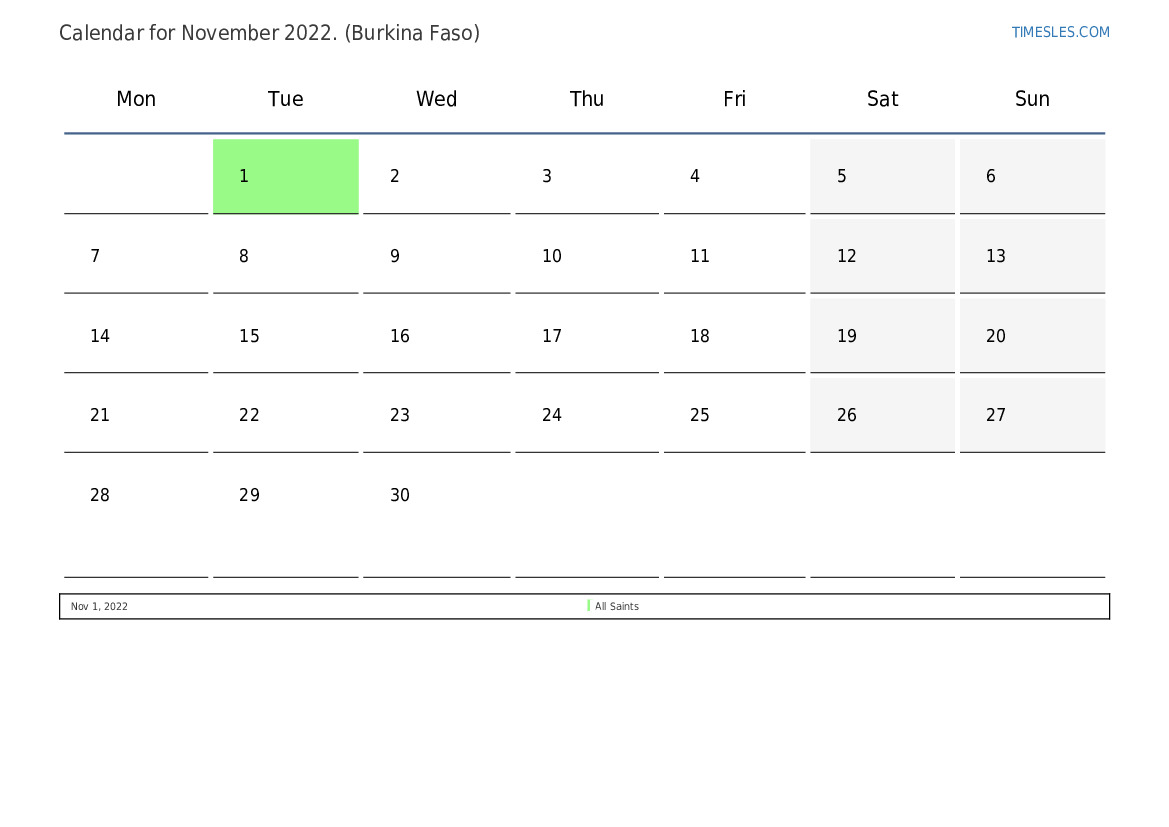1169x827 pixels.
Task: Click the green All Saints legend marker
Action: click(589, 606)
